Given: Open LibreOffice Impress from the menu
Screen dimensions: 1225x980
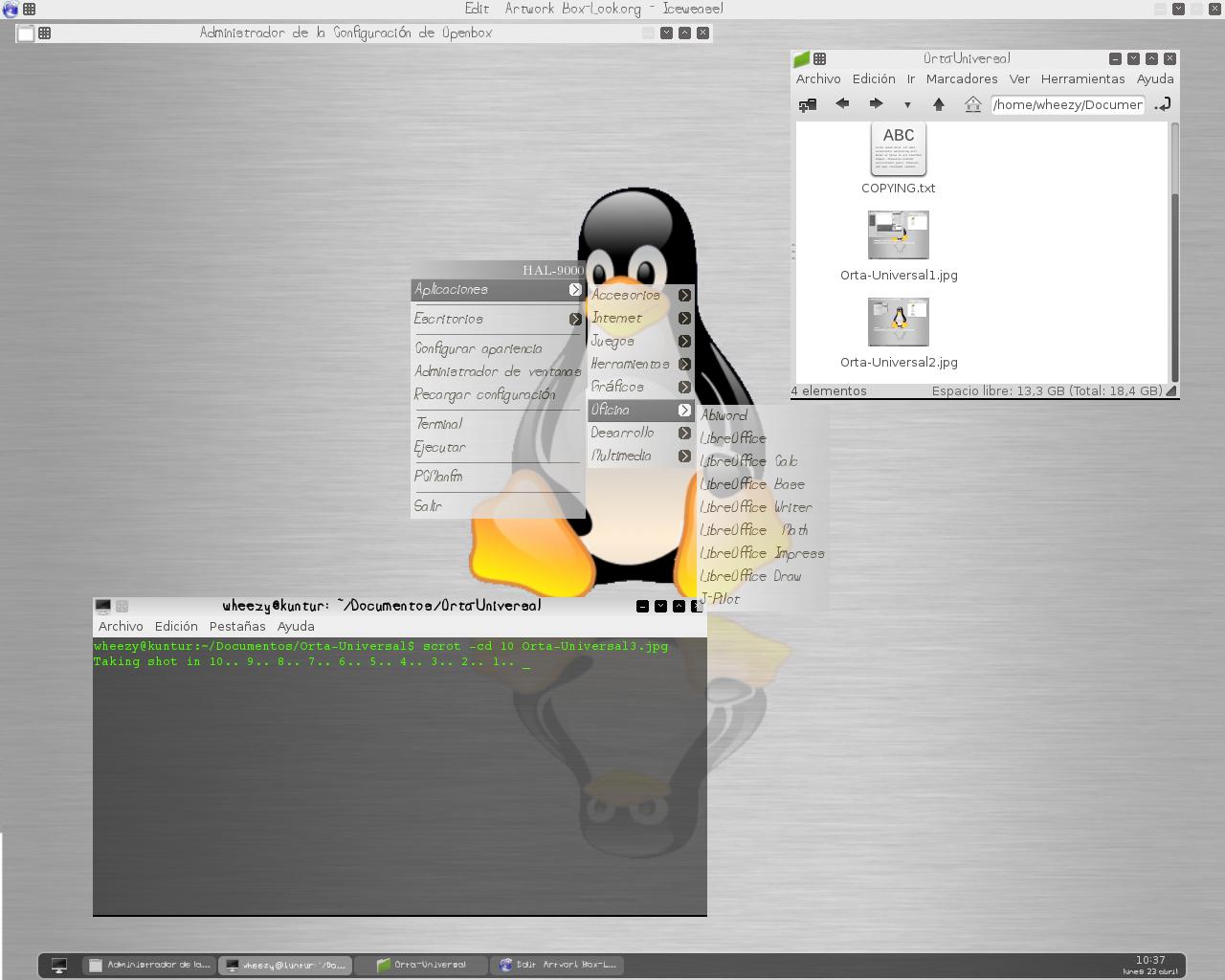Looking at the screenshot, I should pos(763,553).
